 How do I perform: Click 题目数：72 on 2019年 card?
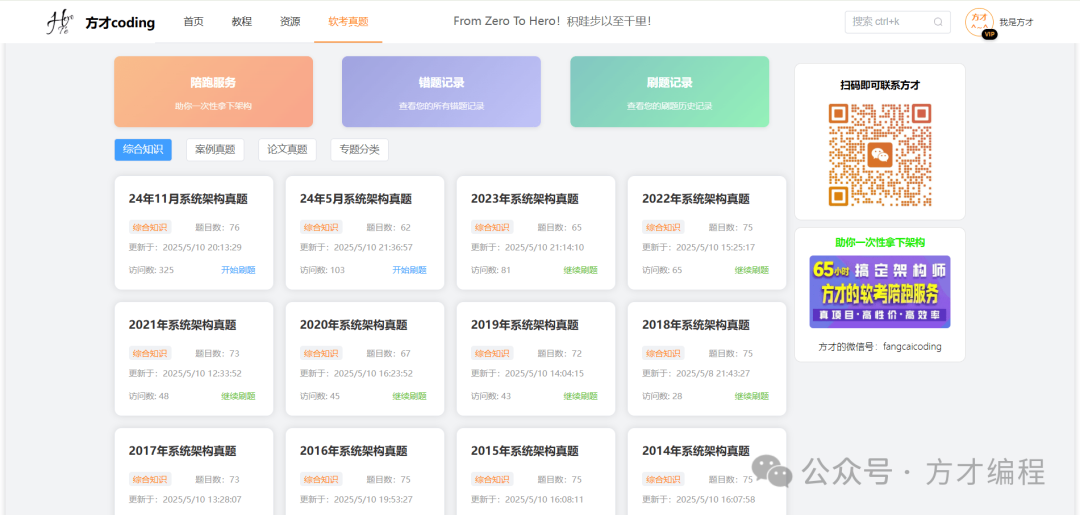[x=560, y=353]
